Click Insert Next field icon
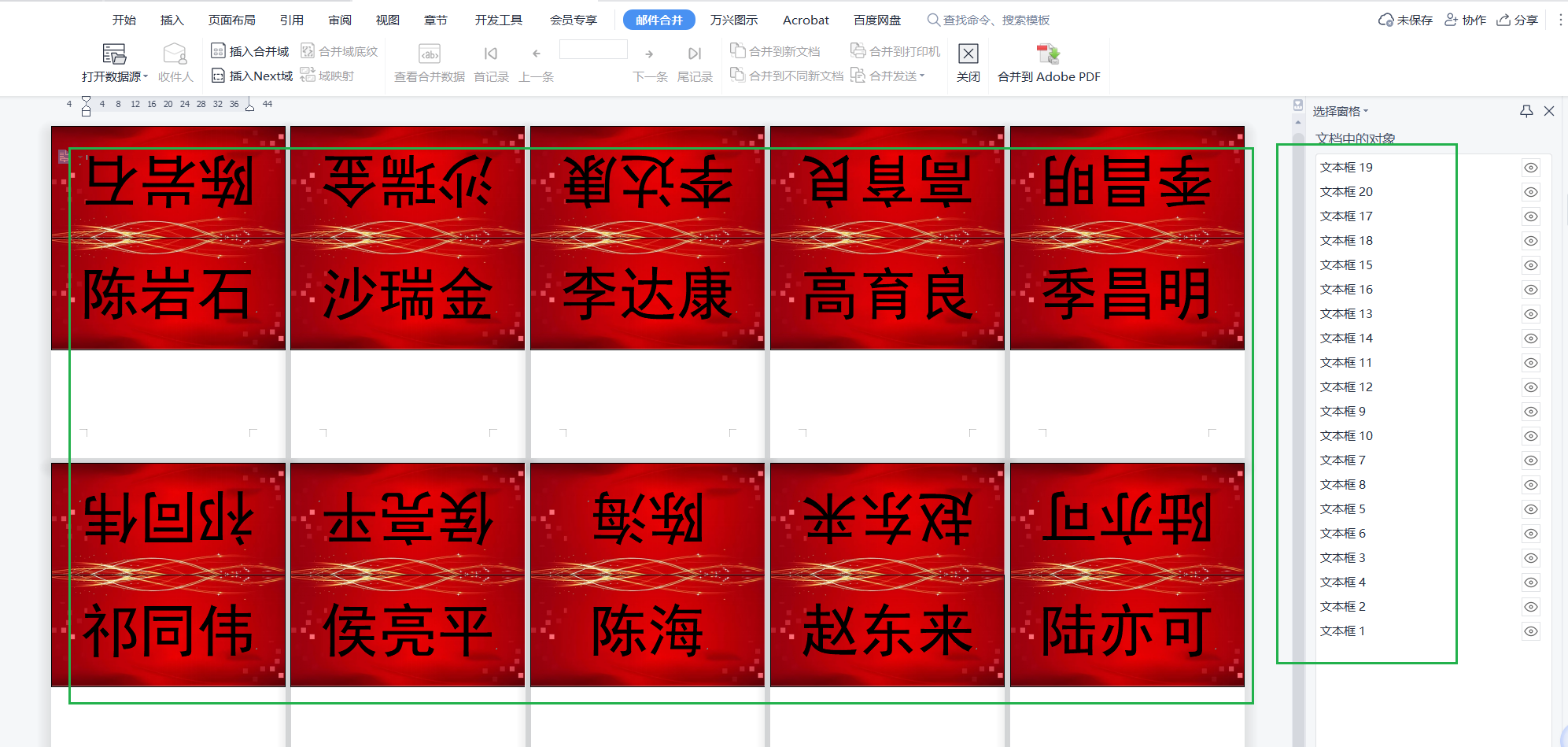Image resolution: width=1568 pixels, height=747 pixels. coord(218,76)
